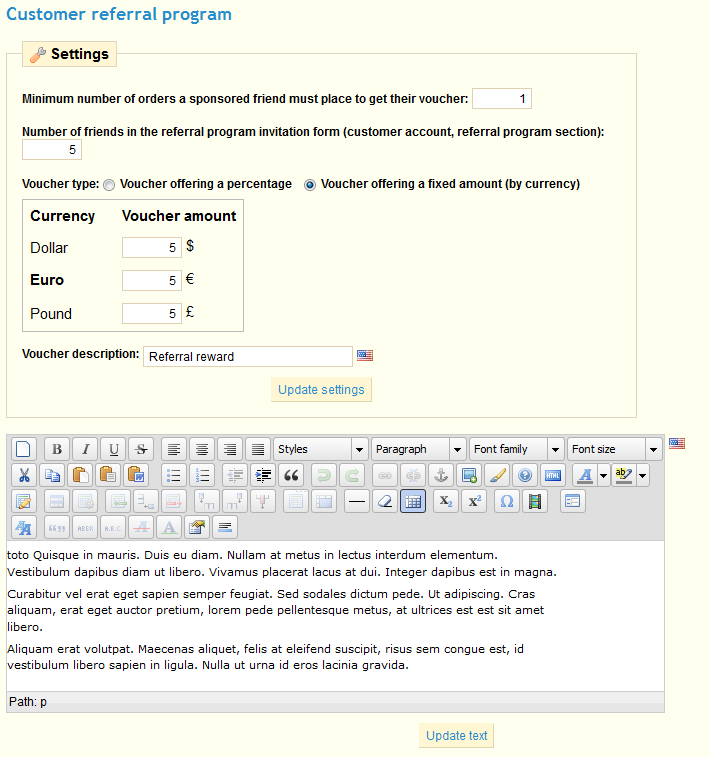This screenshot has height=757, width=710.
Task: Open find and replace icon
Action: tap(23, 527)
